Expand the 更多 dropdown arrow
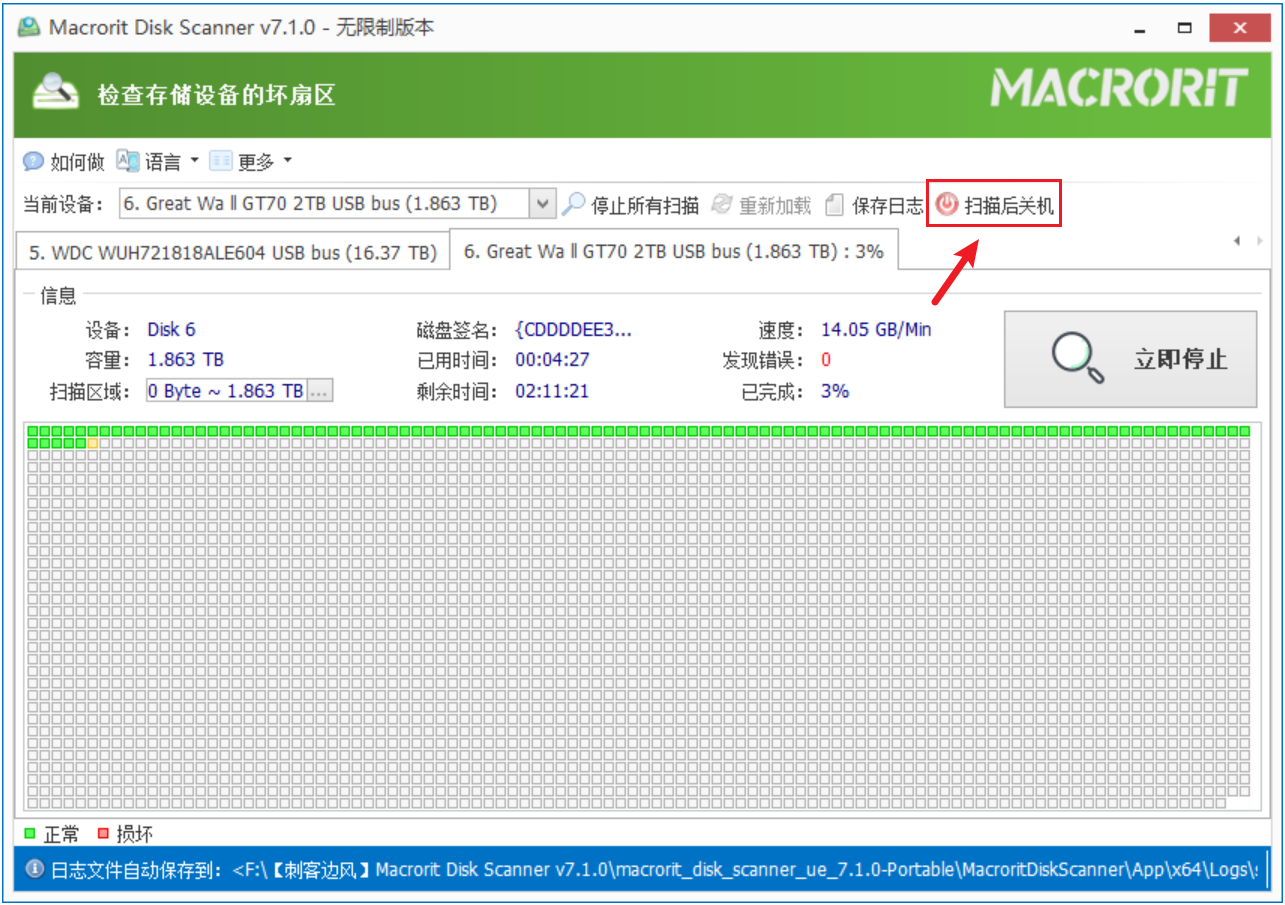The height and width of the screenshot is (905, 1285). [287, 161]
